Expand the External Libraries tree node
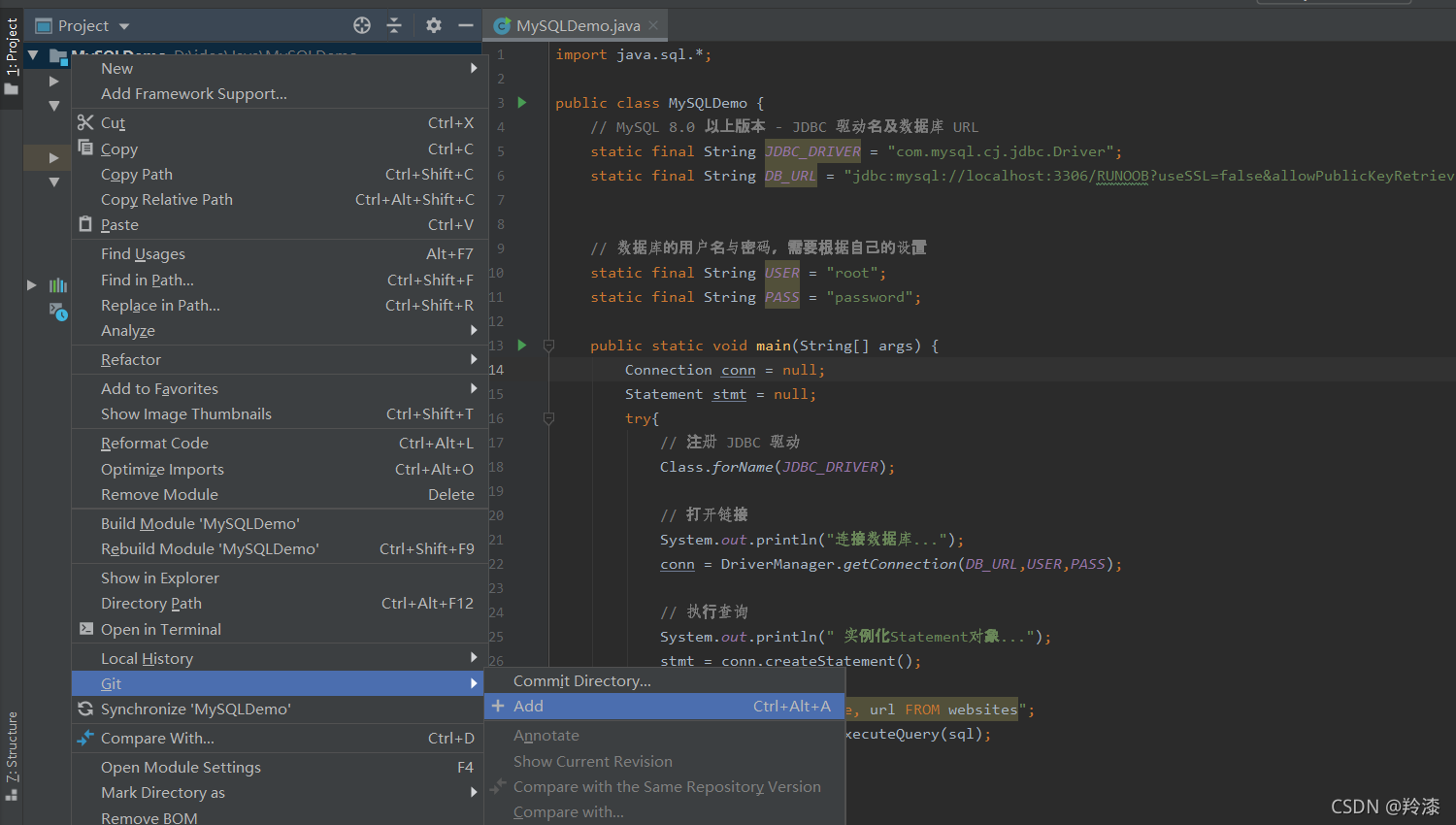1456x825 pixels. pos(32,285)
